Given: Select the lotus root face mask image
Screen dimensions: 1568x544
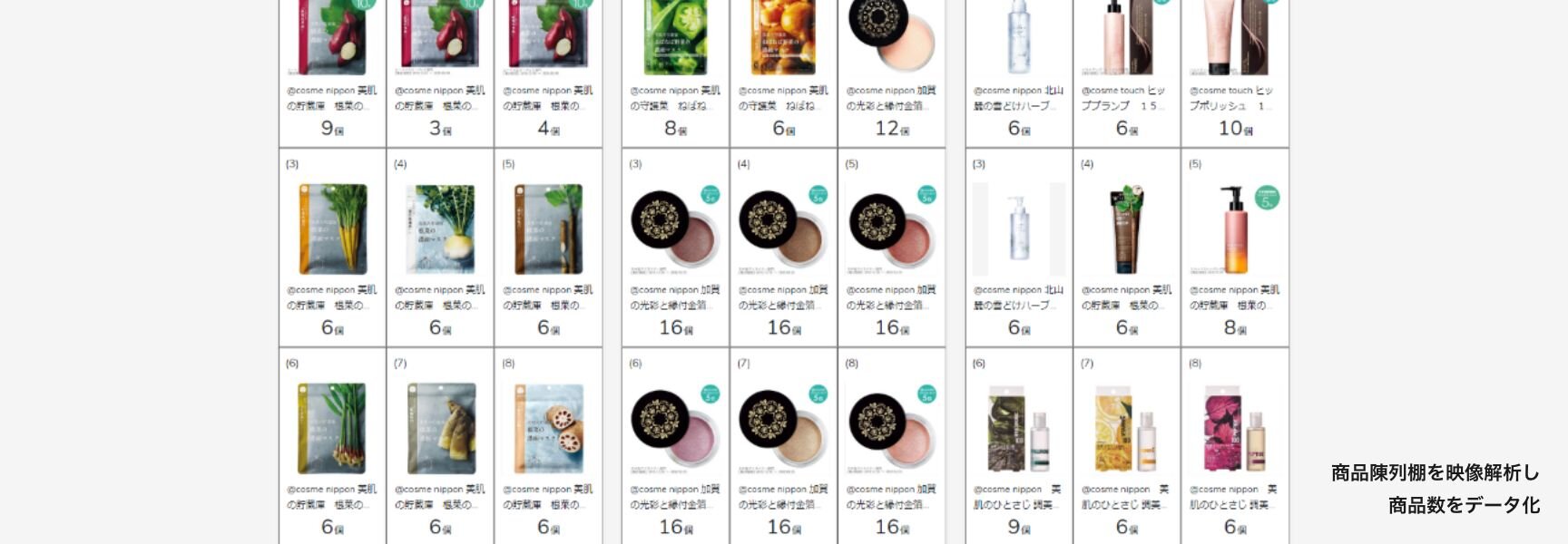Looking at the screenshot, I should [548, 429].
